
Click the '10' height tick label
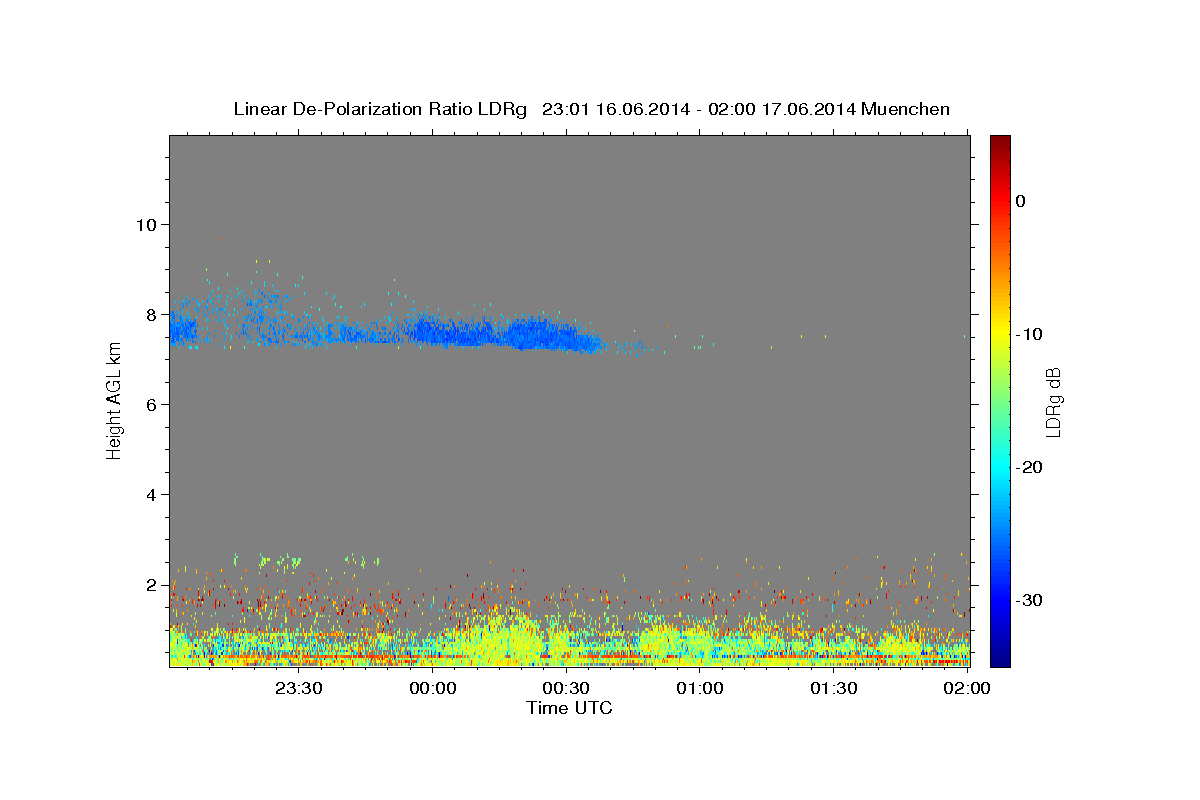coord(145,224)
